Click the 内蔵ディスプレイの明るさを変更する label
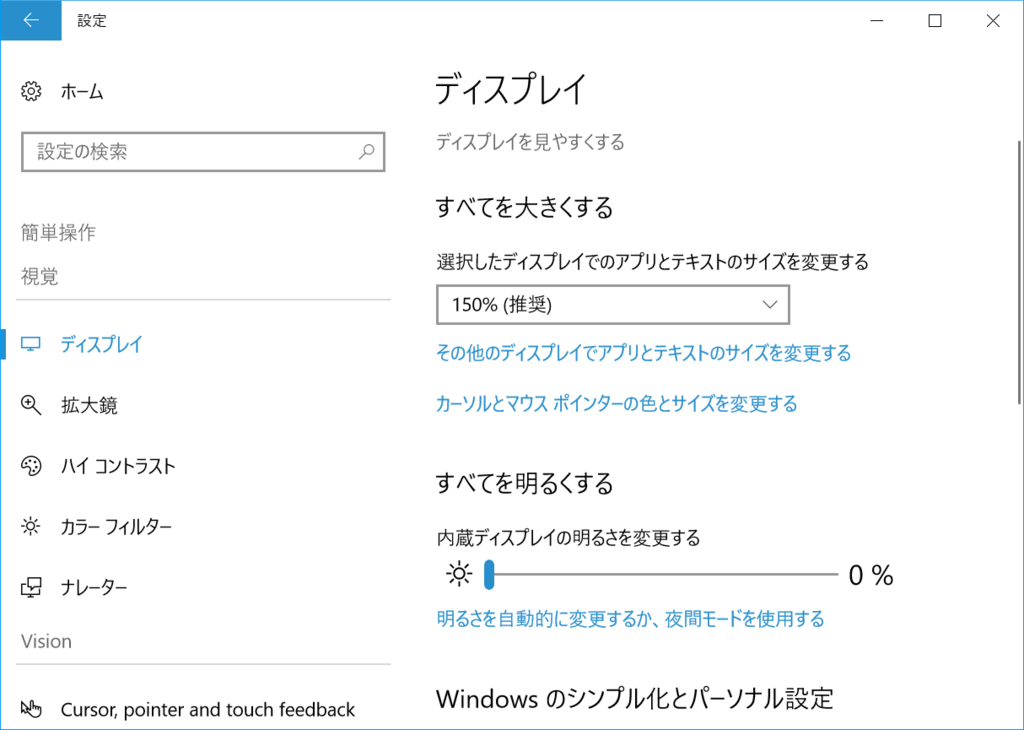Screen dimensions: 1024x730 tap(568, 538)
